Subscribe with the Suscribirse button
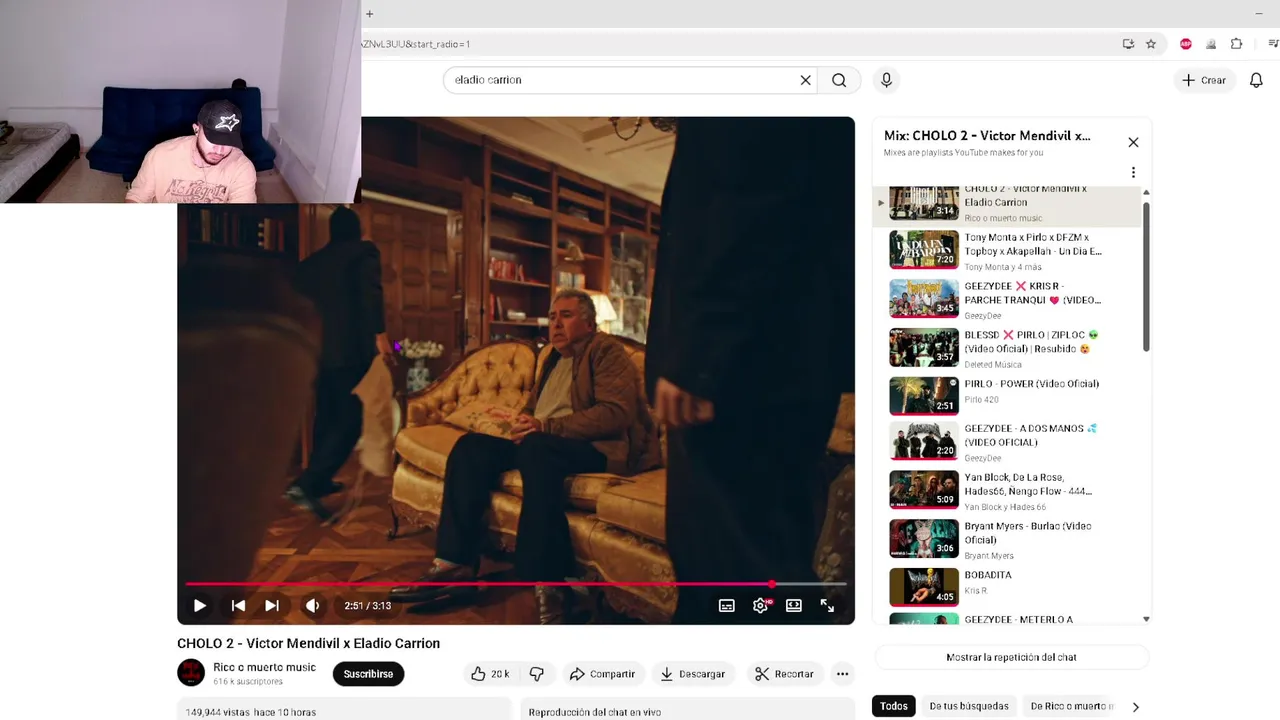The width and height of the screenshot is (1280, 720). [368, 674]
